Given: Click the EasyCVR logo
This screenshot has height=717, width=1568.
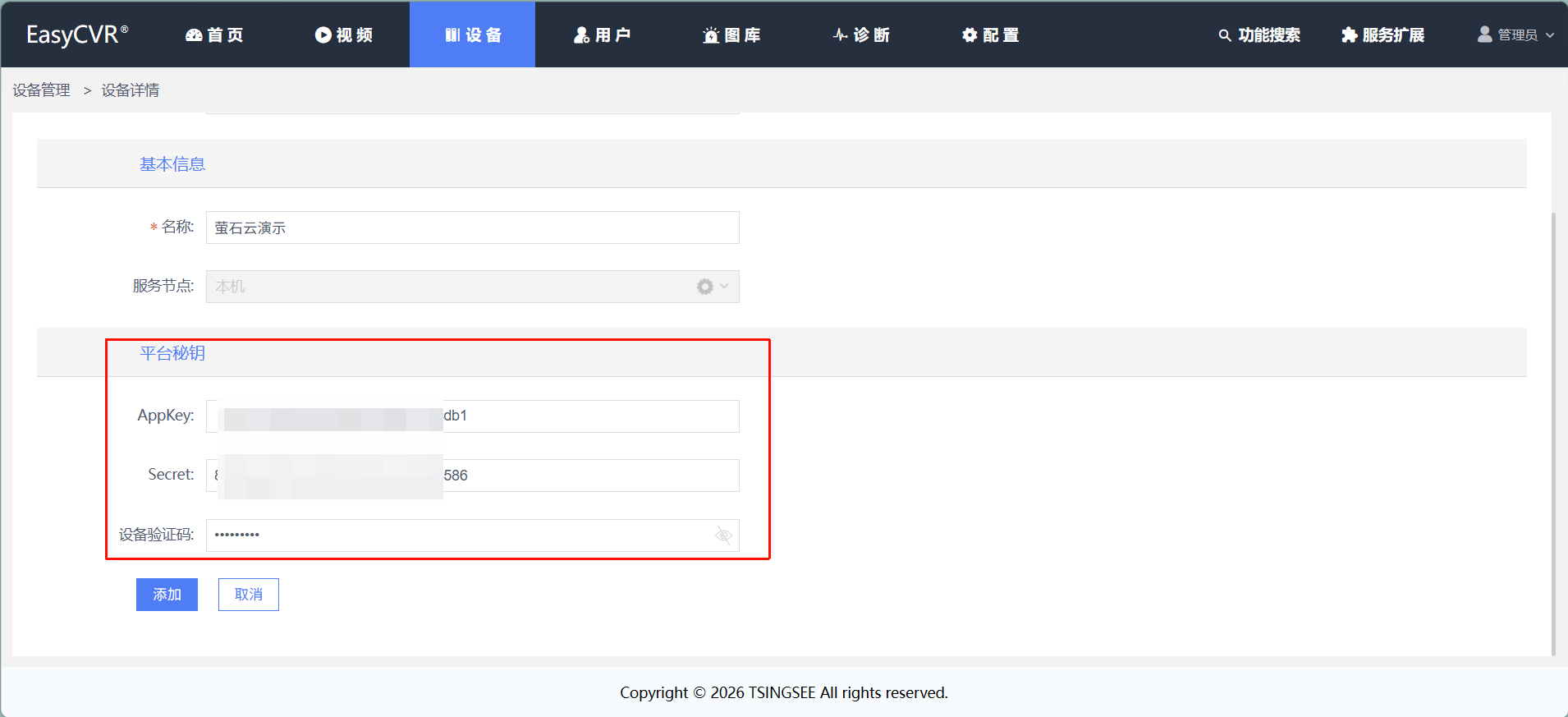Looking at the screenshot, I should pyautogui.click(x=77, y=34).
